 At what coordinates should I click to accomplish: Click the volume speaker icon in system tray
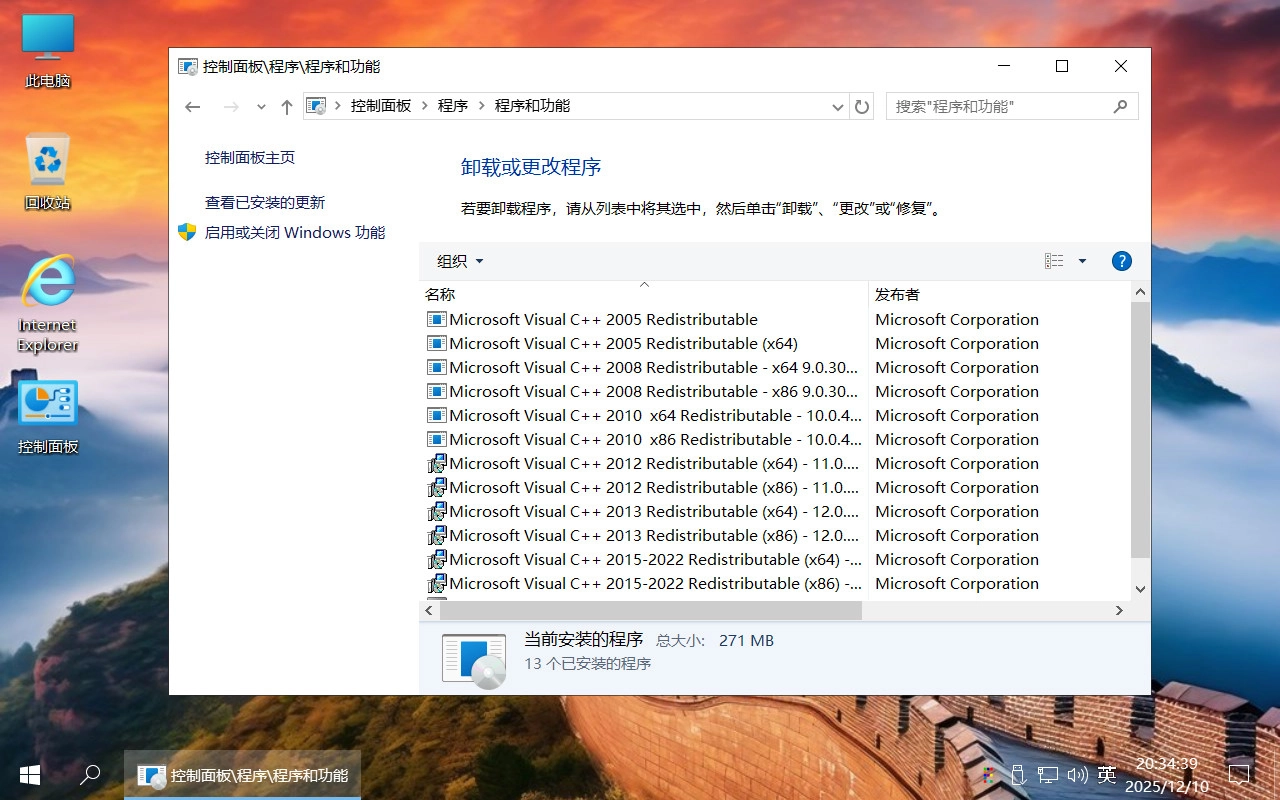pos(1077,774)
